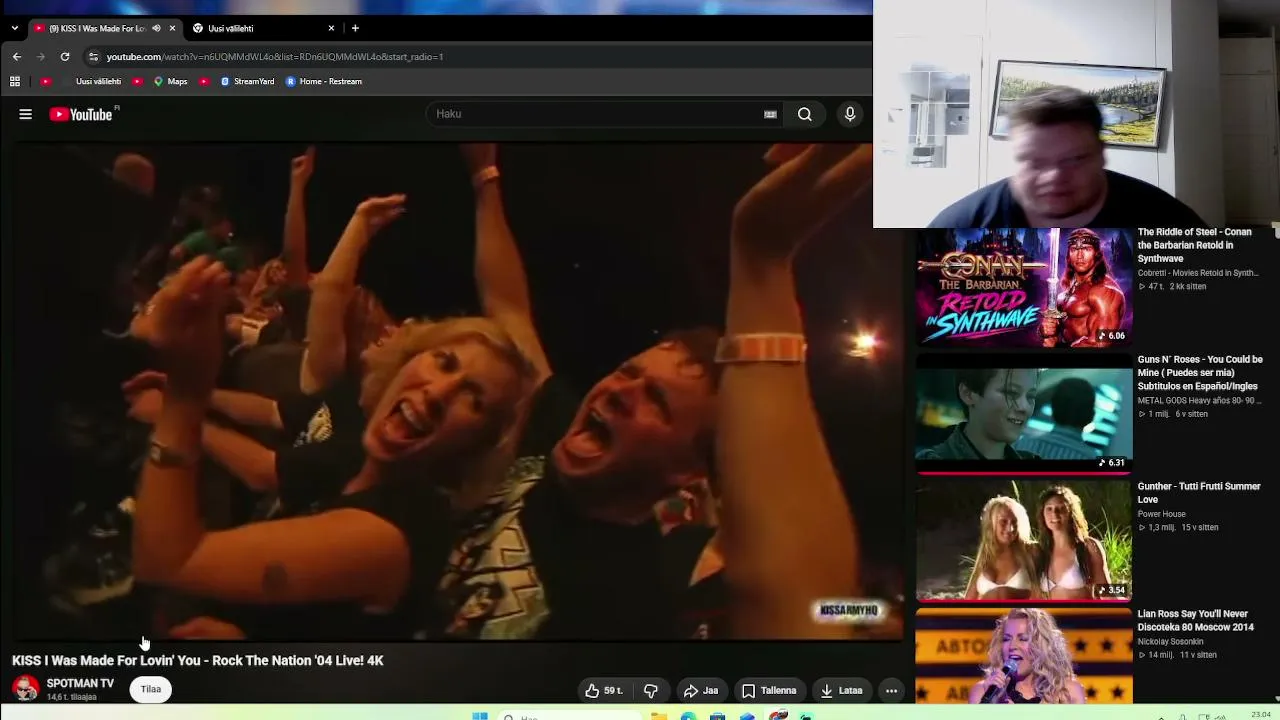
Task: Open File Explorer from the taskbar
Action: (x=659, y=715)
